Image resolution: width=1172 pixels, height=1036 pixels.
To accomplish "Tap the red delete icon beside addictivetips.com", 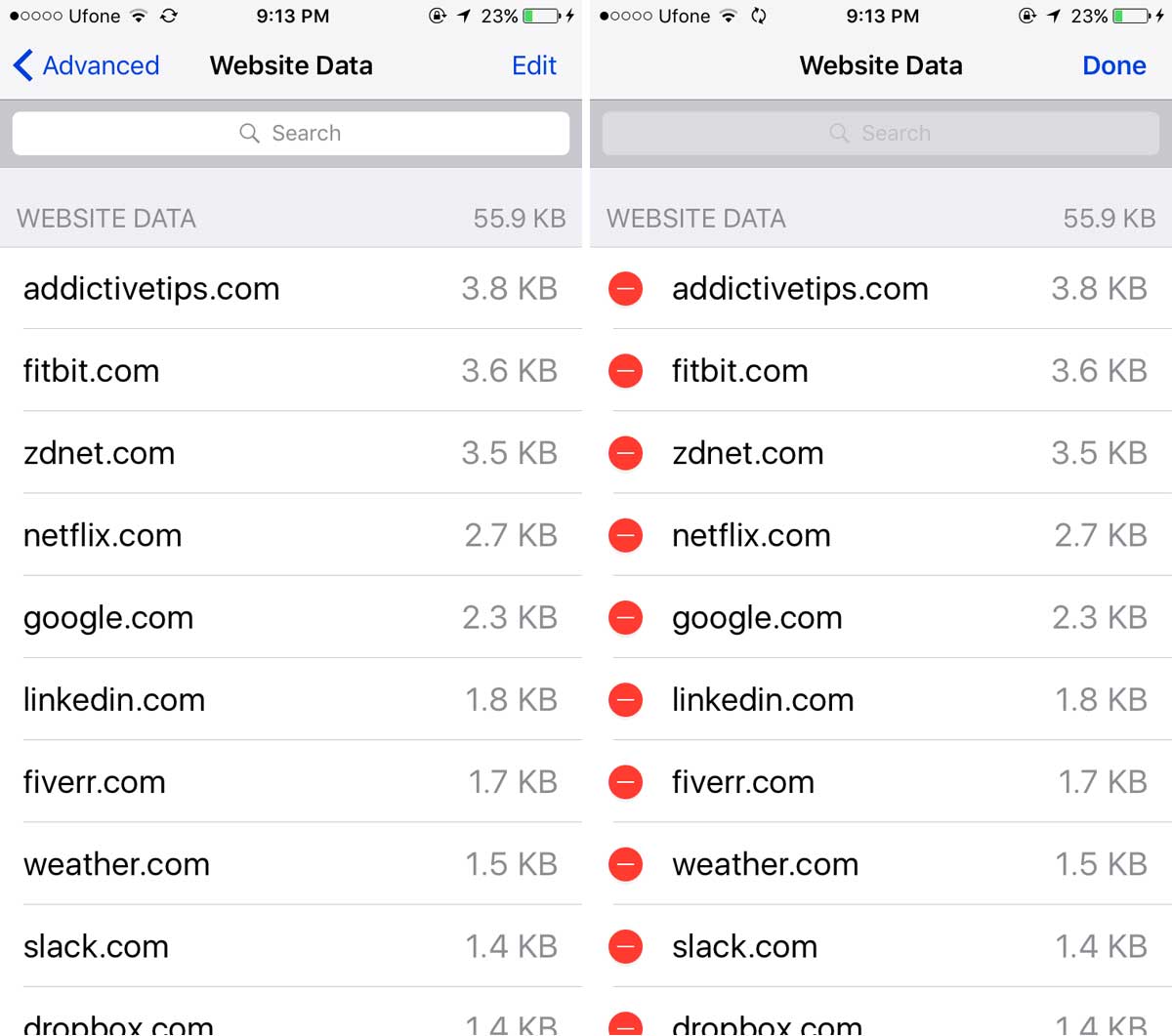I will 625,289.
